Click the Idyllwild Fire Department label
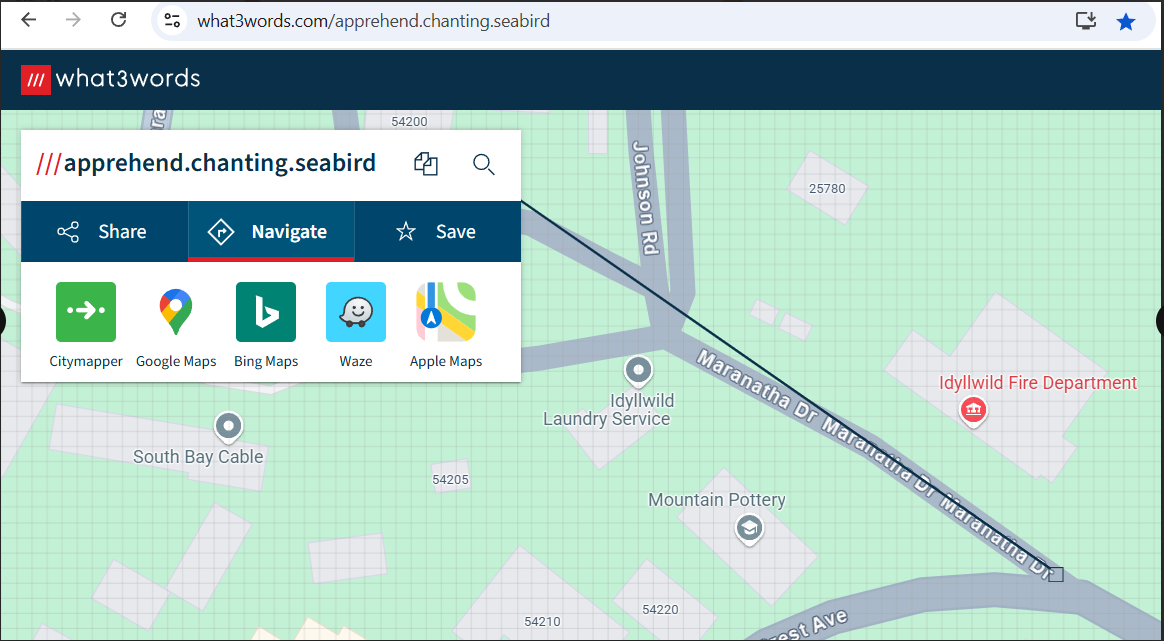 (x=1038, y=383)
